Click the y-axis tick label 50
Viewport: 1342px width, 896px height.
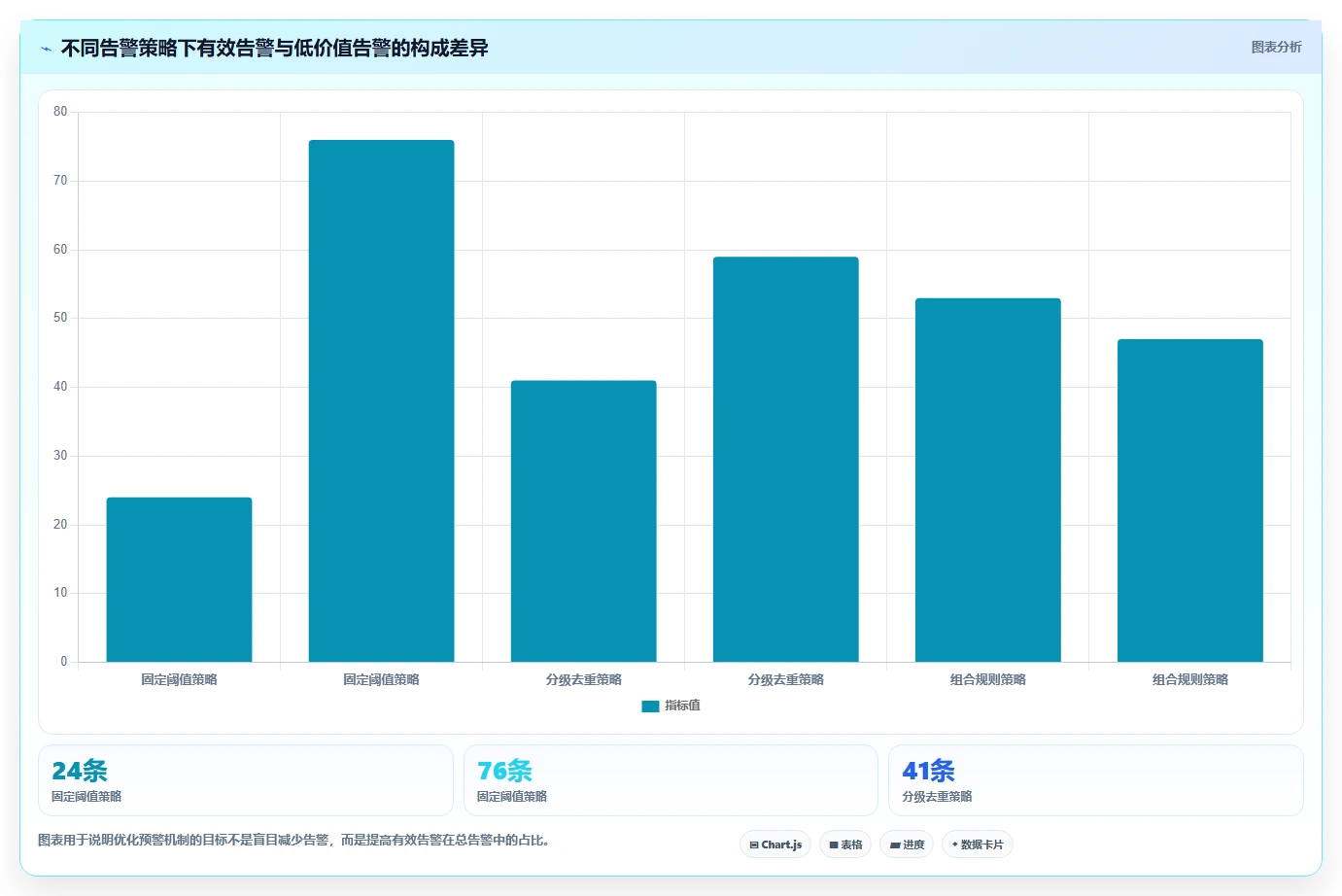(60, 318)
